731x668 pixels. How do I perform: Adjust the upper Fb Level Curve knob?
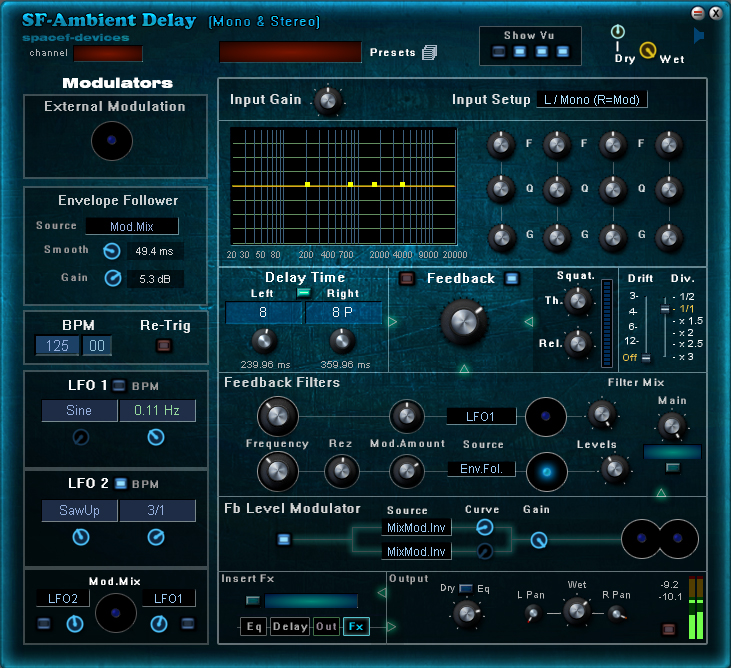point(485,527)
